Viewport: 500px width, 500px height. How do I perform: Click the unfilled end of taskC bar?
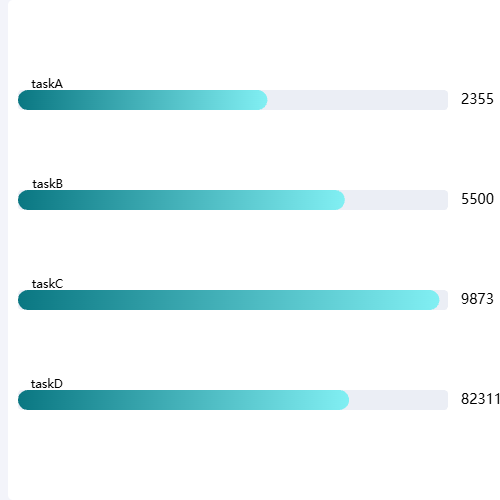[444, 300]
